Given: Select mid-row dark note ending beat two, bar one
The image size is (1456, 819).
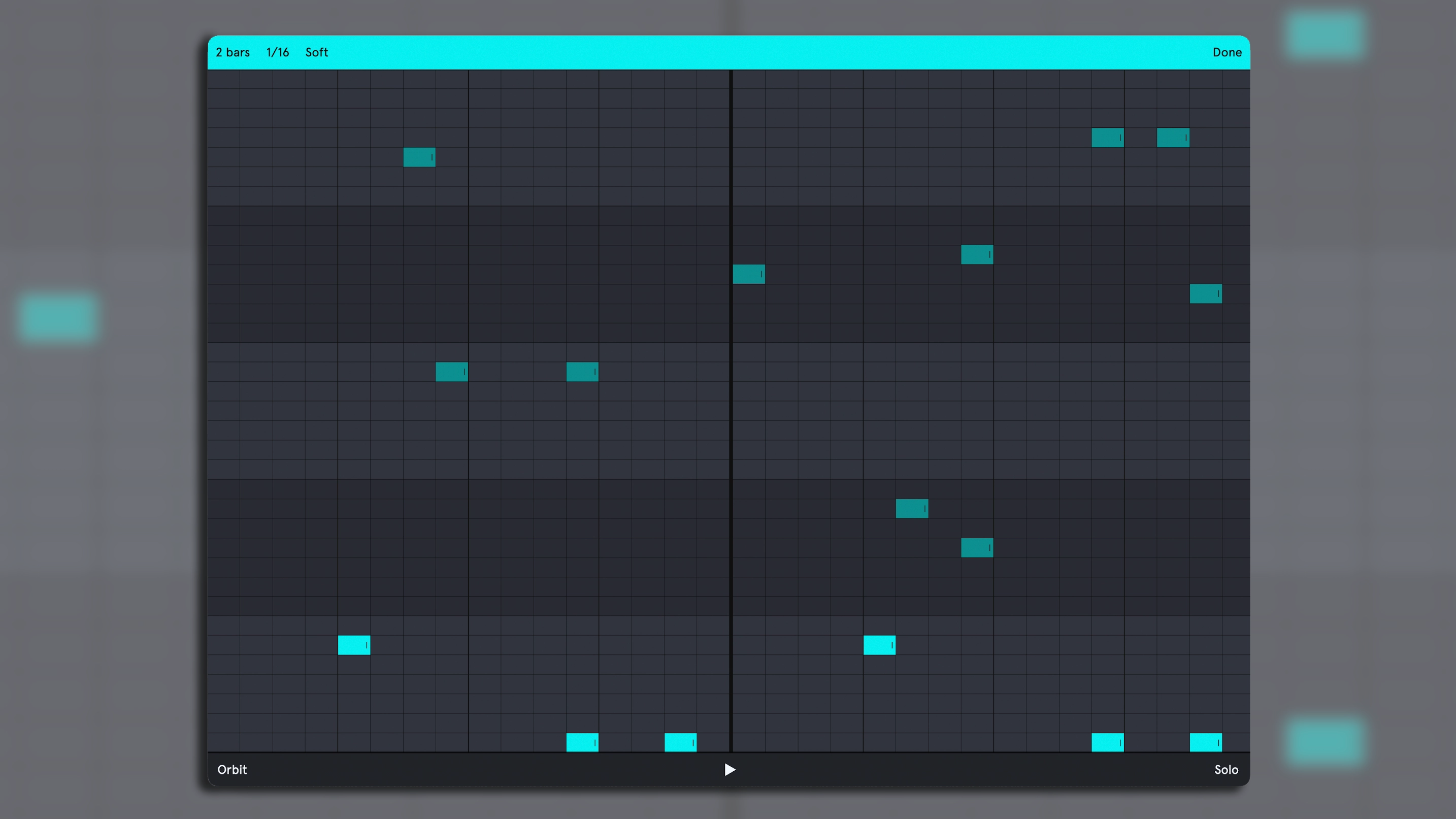Looking at the screenshot, I should click(x=452, y=372).
